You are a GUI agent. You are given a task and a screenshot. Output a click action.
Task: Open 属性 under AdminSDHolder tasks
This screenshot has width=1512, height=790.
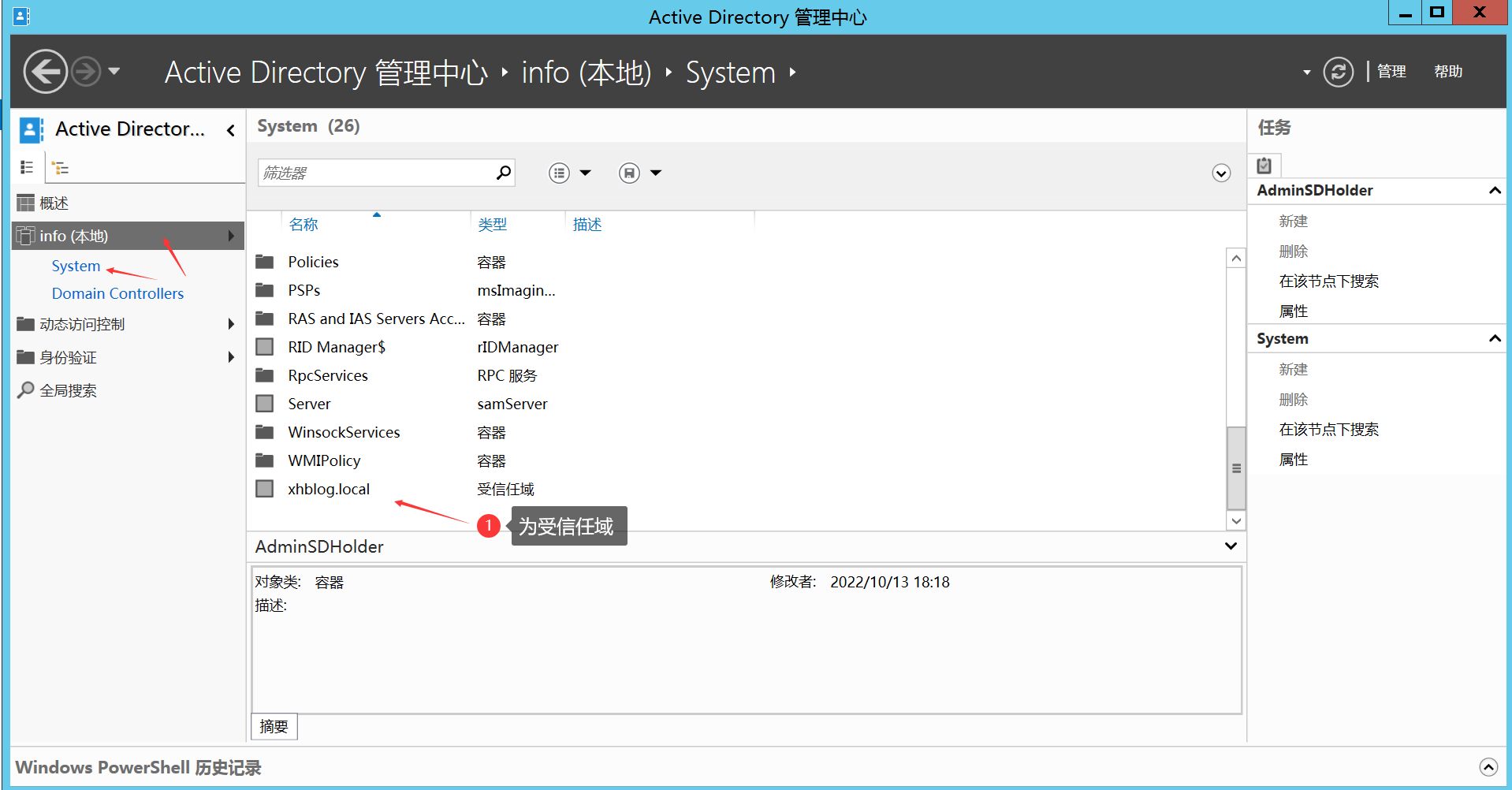pyautogui.click(x=1294, y=311)
